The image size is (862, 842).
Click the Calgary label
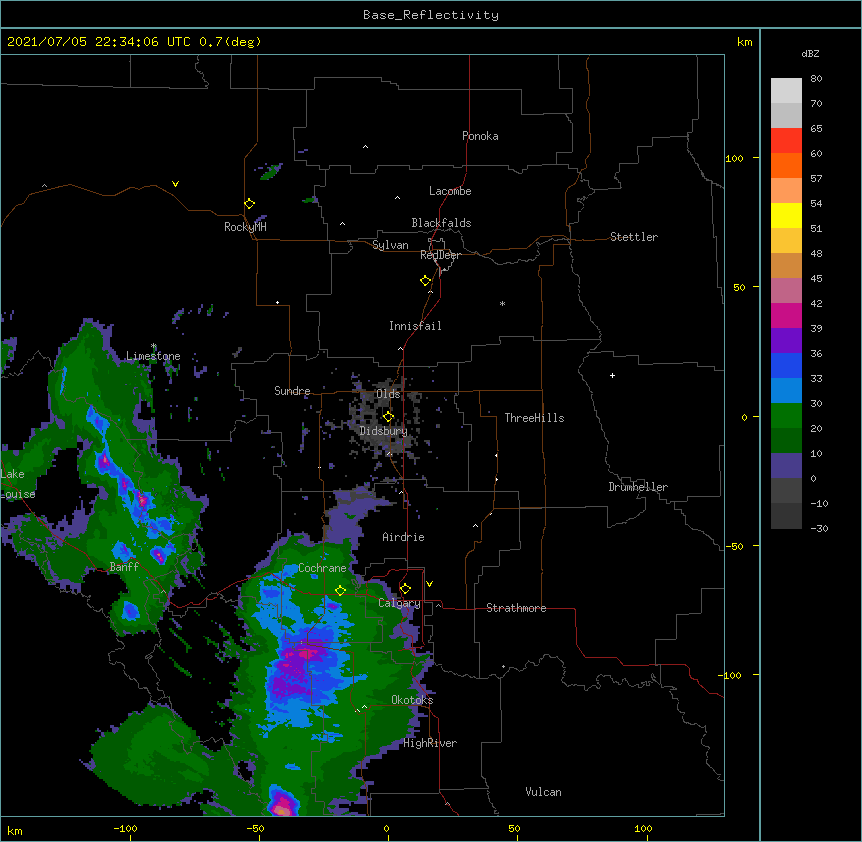tap(399, 603)
